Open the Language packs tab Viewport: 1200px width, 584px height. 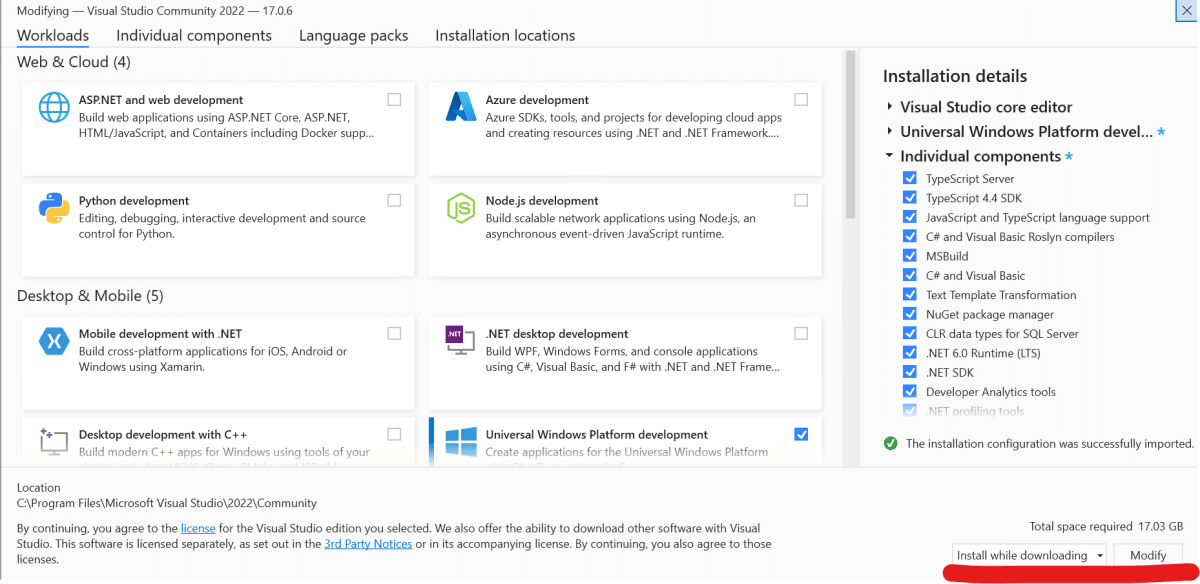[354, 35]
